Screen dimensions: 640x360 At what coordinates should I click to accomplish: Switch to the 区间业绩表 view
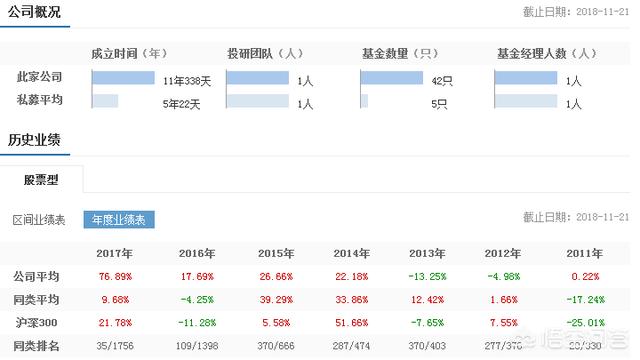tap(39, 220)
